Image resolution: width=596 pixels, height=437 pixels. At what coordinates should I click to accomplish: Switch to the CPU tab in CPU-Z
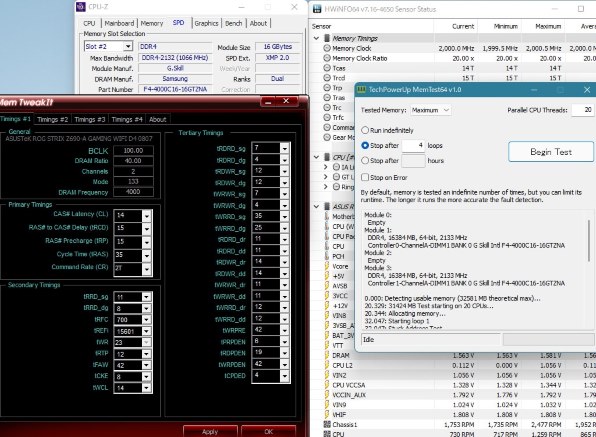click(x=89, y=23)
